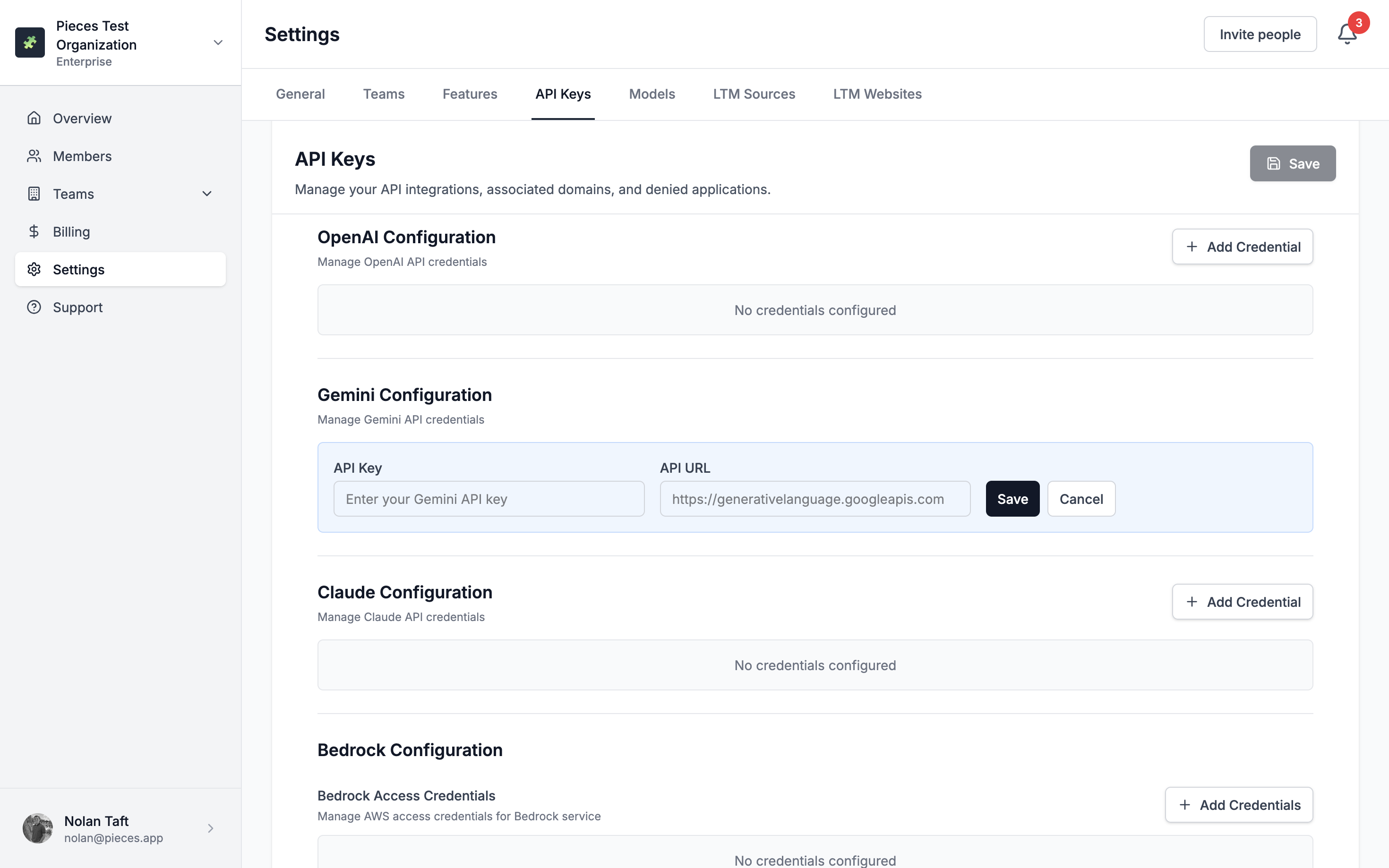This screenshot has height=868, width=1389.
Task: Open Overview via the home icon
Action: click(34, 118)
